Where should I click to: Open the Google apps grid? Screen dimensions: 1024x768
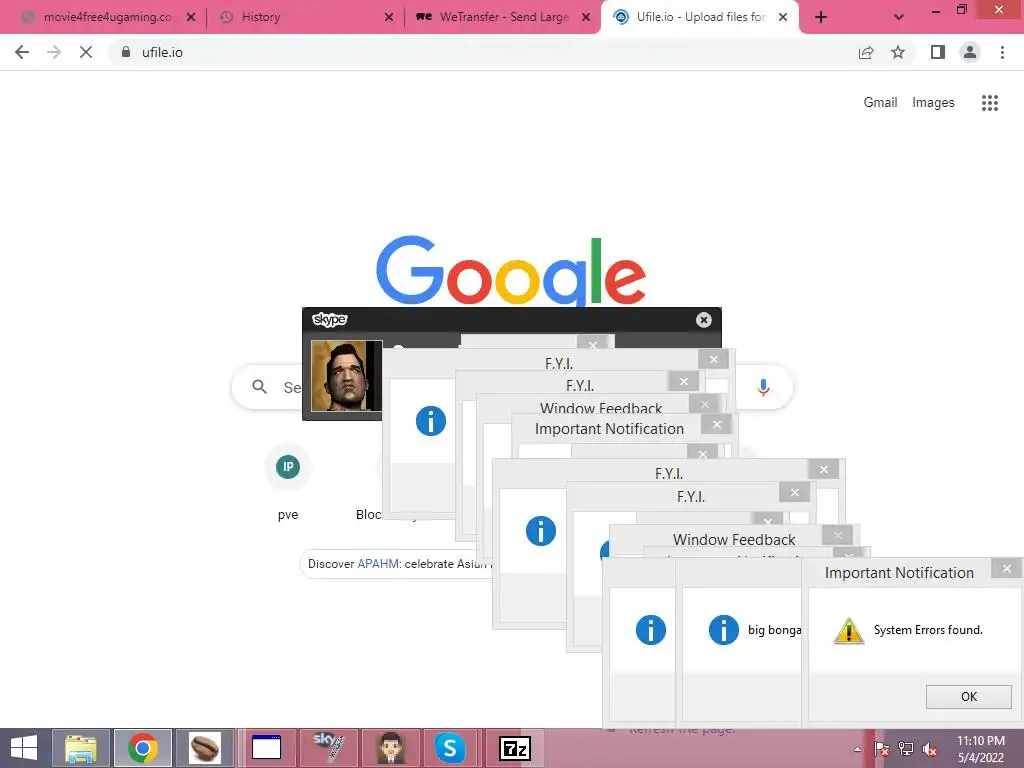tap(989, 103)
